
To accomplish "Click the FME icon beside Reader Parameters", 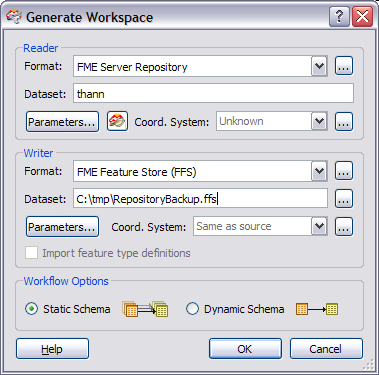I will (x=117, y=121).
